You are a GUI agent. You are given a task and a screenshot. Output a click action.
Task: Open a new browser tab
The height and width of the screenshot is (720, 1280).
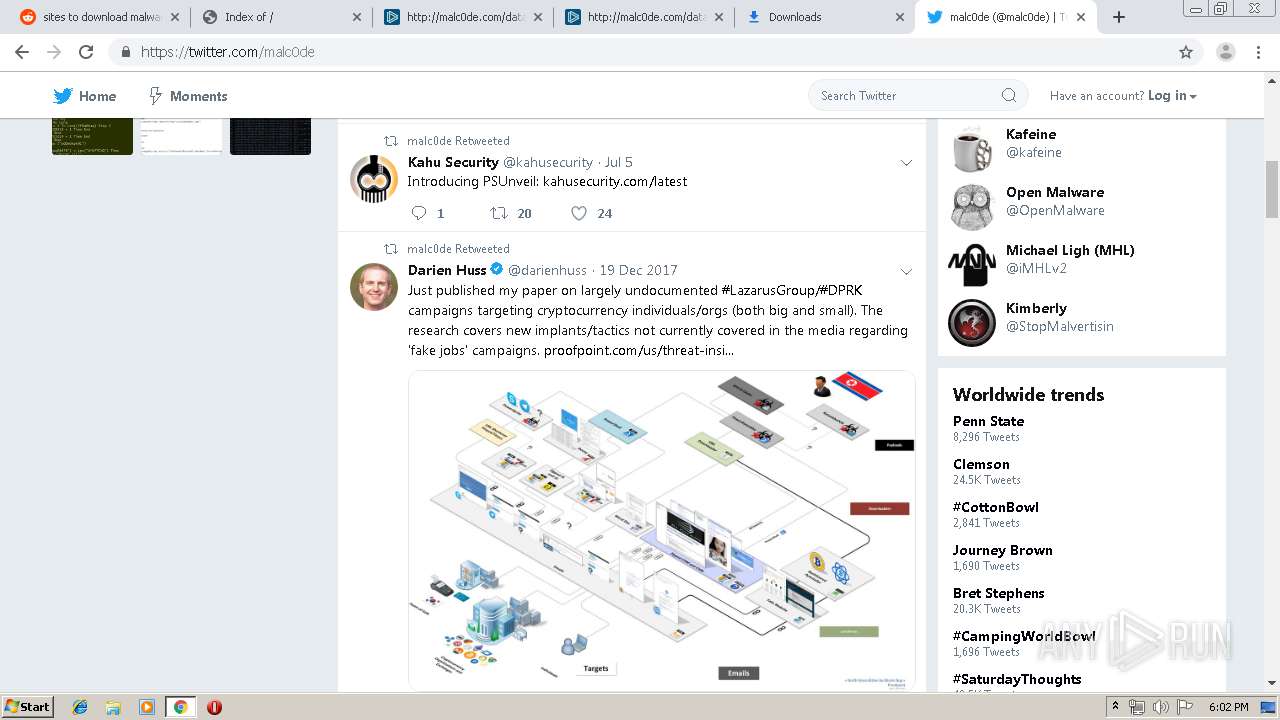click(1119, 17)
